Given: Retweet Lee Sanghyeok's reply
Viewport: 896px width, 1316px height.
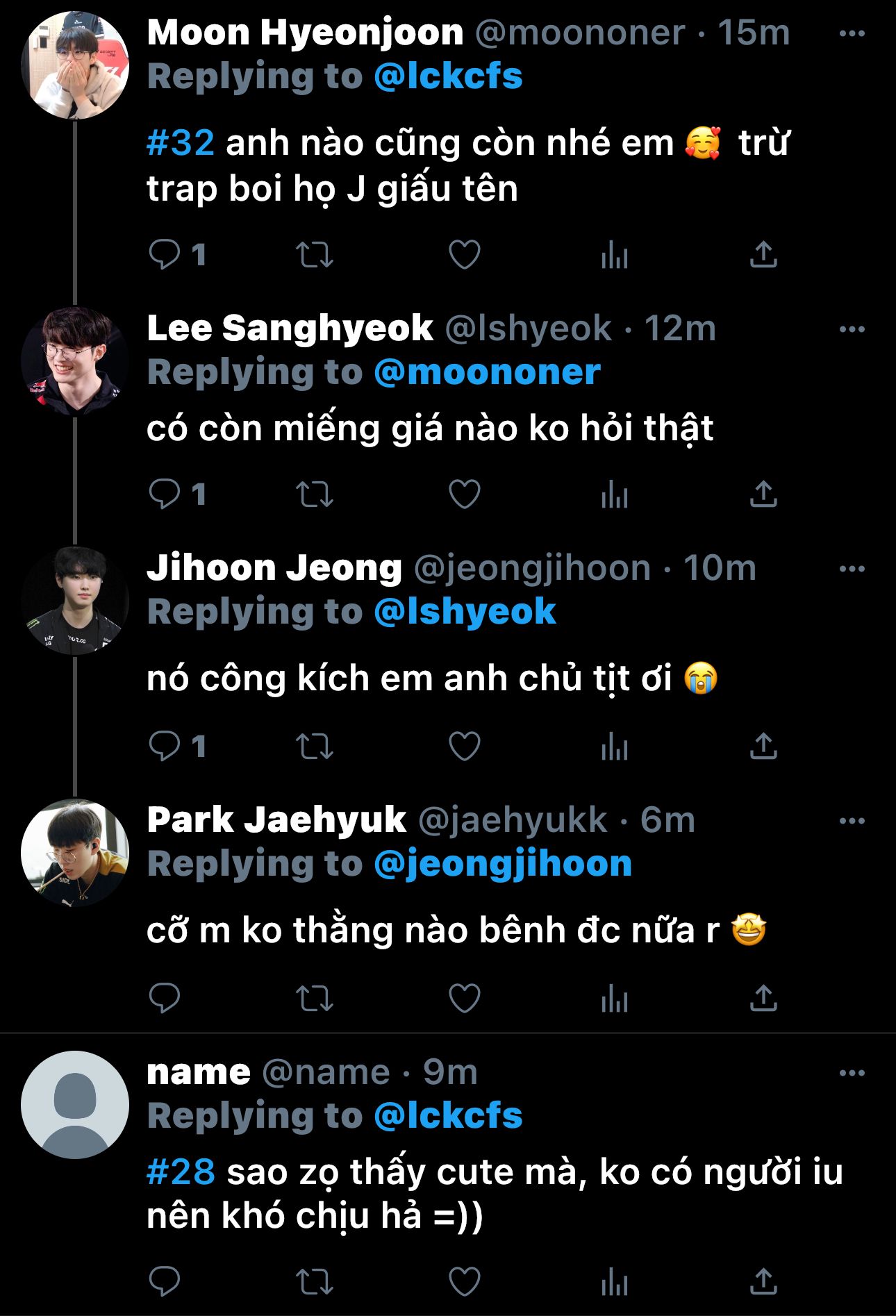Looking at the screenshot, I should pos(315,494).
